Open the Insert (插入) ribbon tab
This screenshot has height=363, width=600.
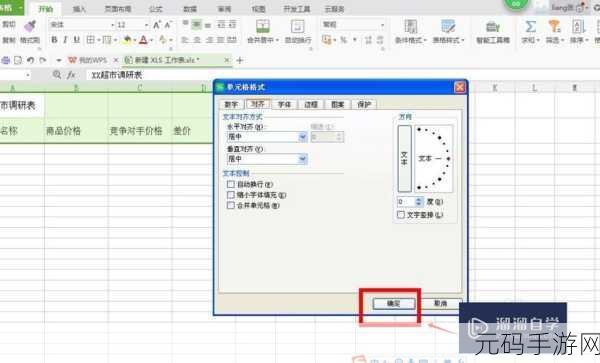(79, 9)
